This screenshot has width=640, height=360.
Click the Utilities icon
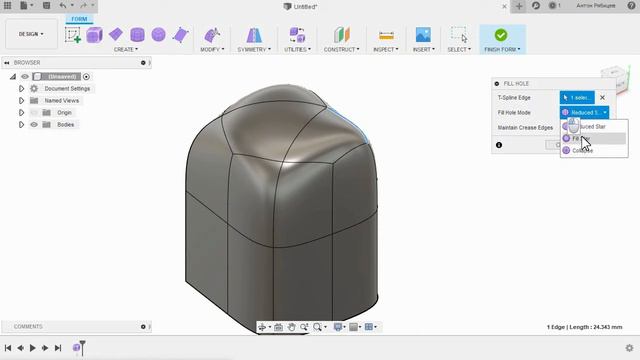[x=297, y=35]
